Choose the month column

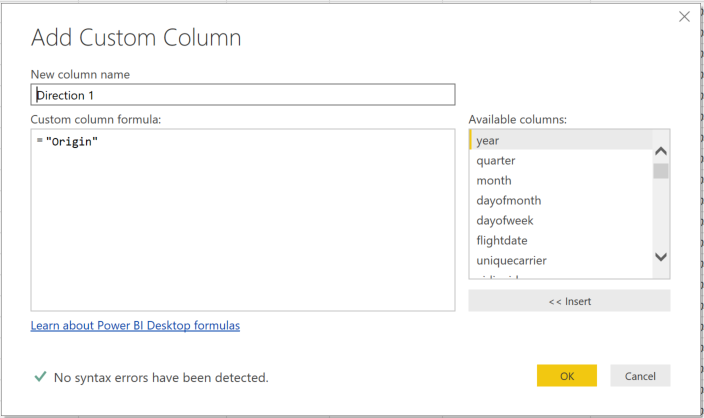pyautogui.click(x=560, y=181)
